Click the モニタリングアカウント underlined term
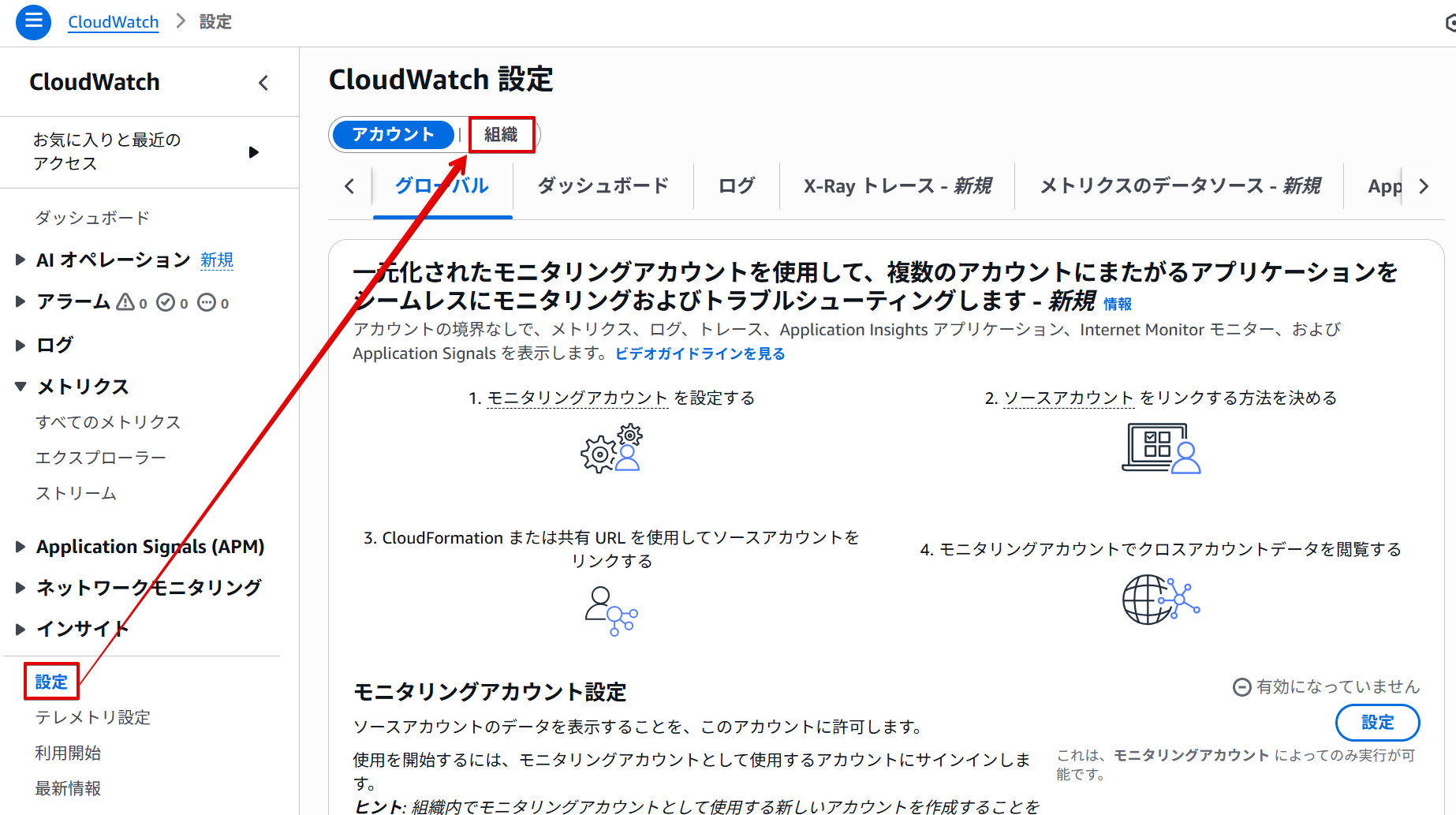 click(577, 398)
